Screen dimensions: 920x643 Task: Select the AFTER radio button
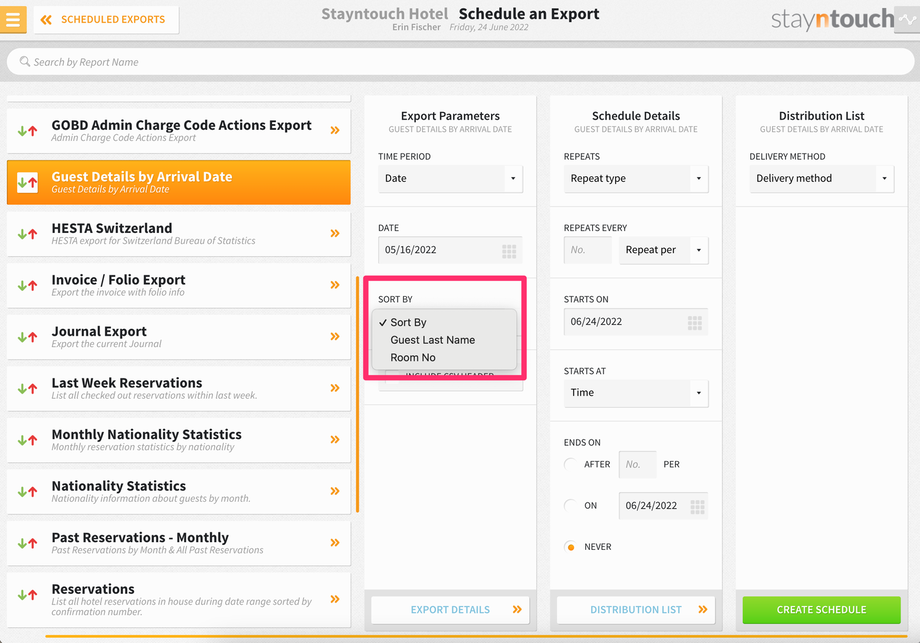point(570,465)
